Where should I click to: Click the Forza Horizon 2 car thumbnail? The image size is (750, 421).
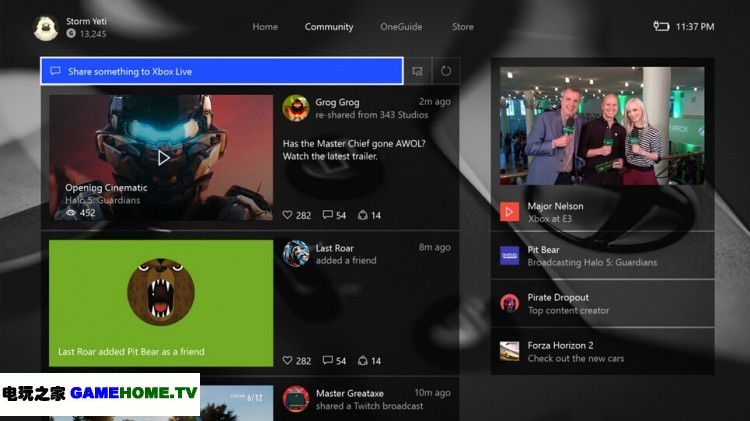(x=509, y=351)
